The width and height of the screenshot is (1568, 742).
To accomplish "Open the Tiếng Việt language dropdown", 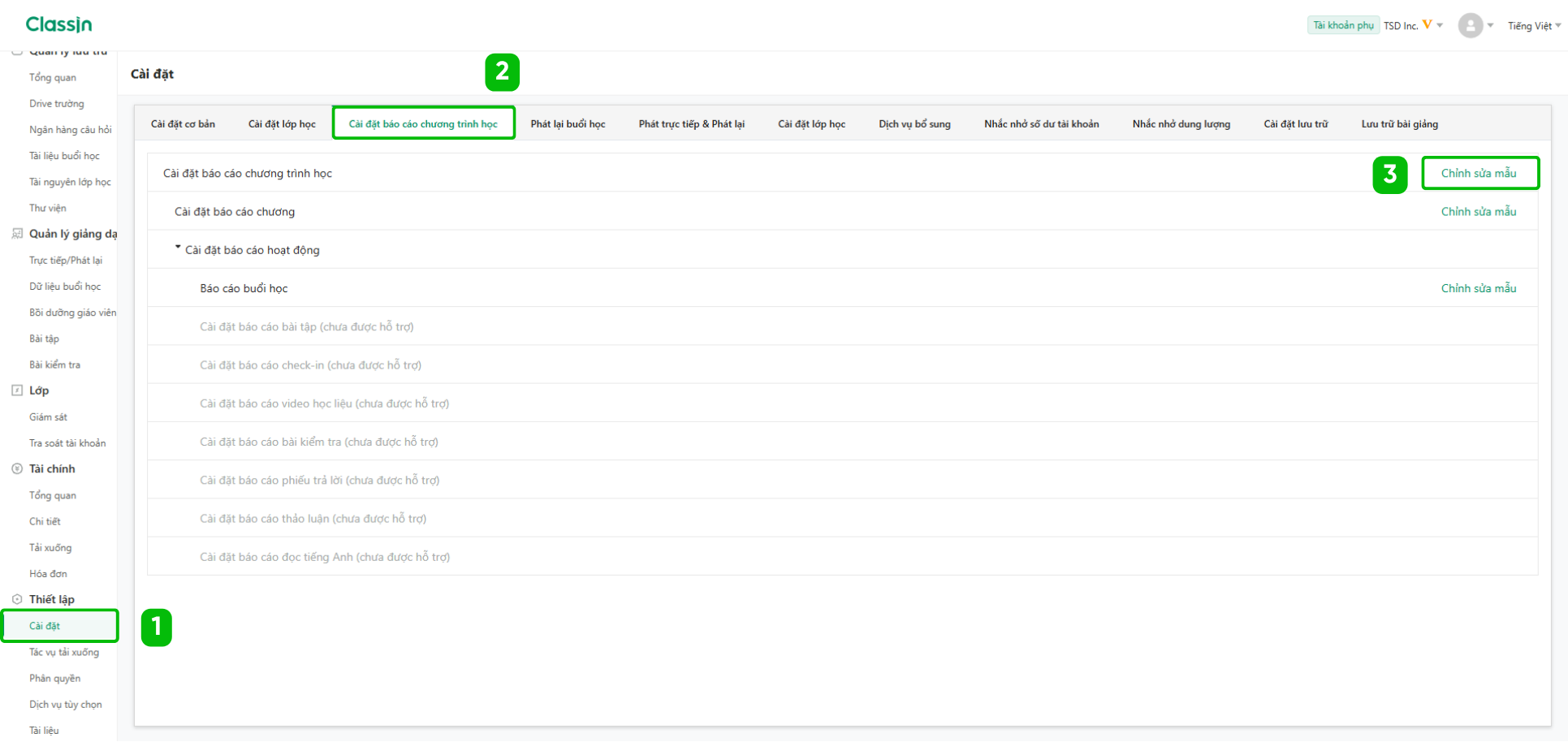I will (1534, 26).
